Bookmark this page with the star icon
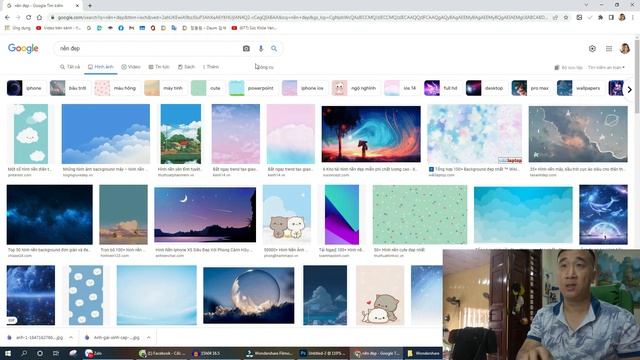Screen dimensions: 640x360 (566, 17)
